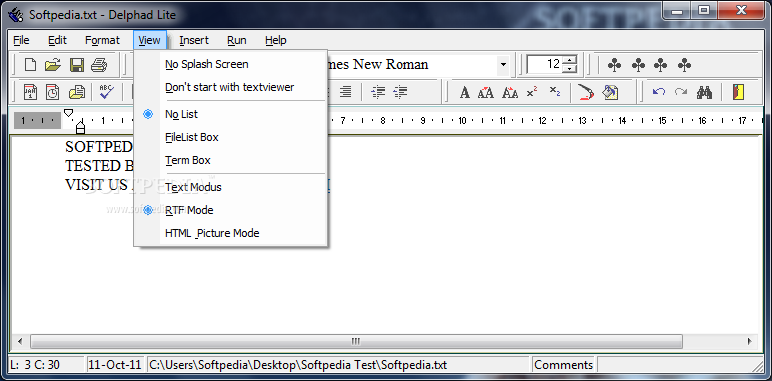Run spell check with the ABC checkmark icon
The width and height of the screenshot is (772, 381).
pyautogui.click(x=106, y=92)
